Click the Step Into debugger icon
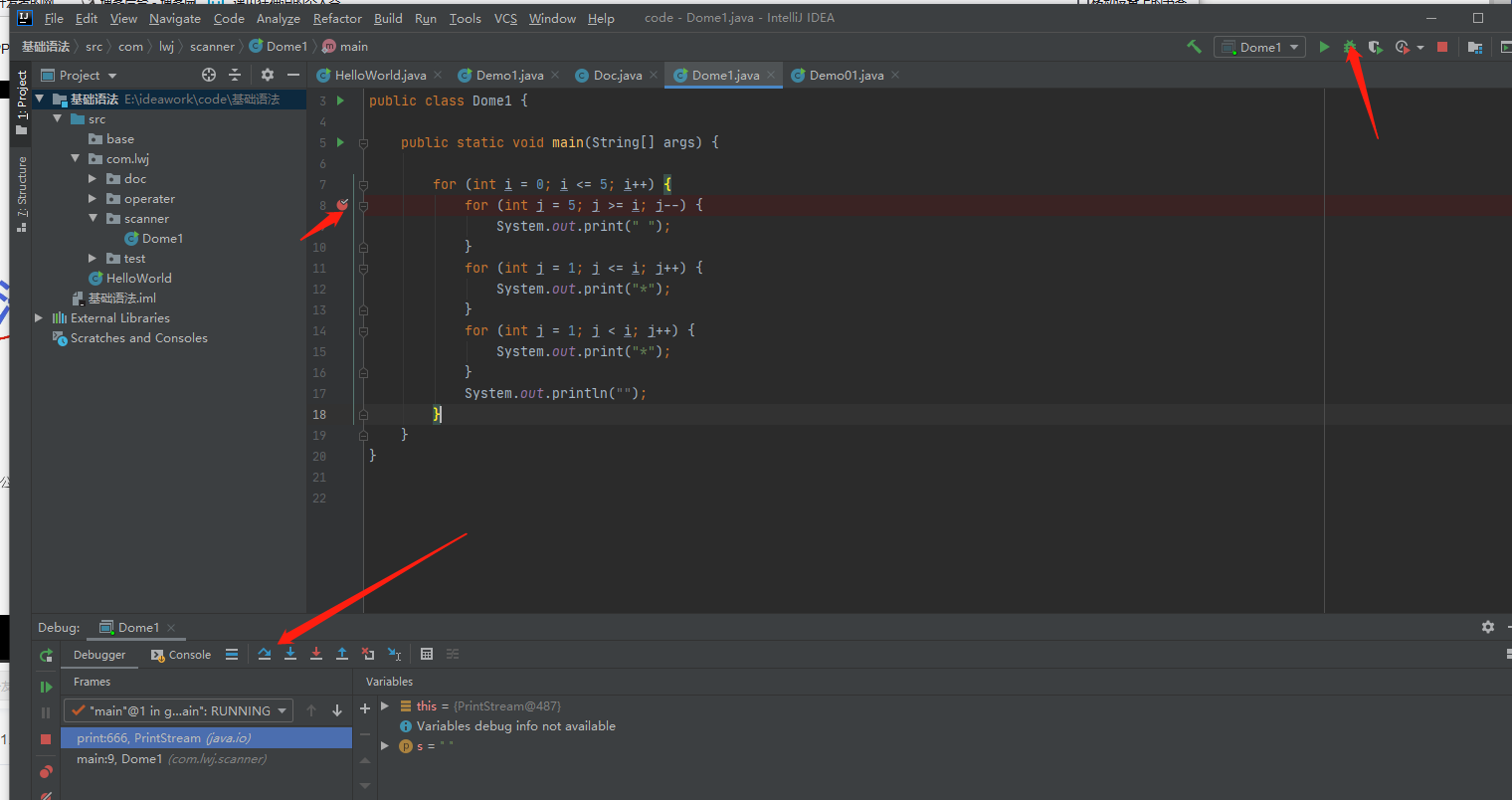The height and width of the screenshot is (800, 1512). 290,654
